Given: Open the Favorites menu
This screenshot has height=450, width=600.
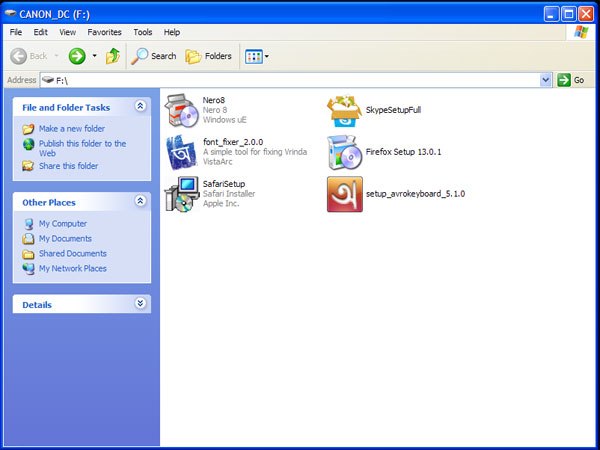Looking at the screenshot, I should [104, 32].
